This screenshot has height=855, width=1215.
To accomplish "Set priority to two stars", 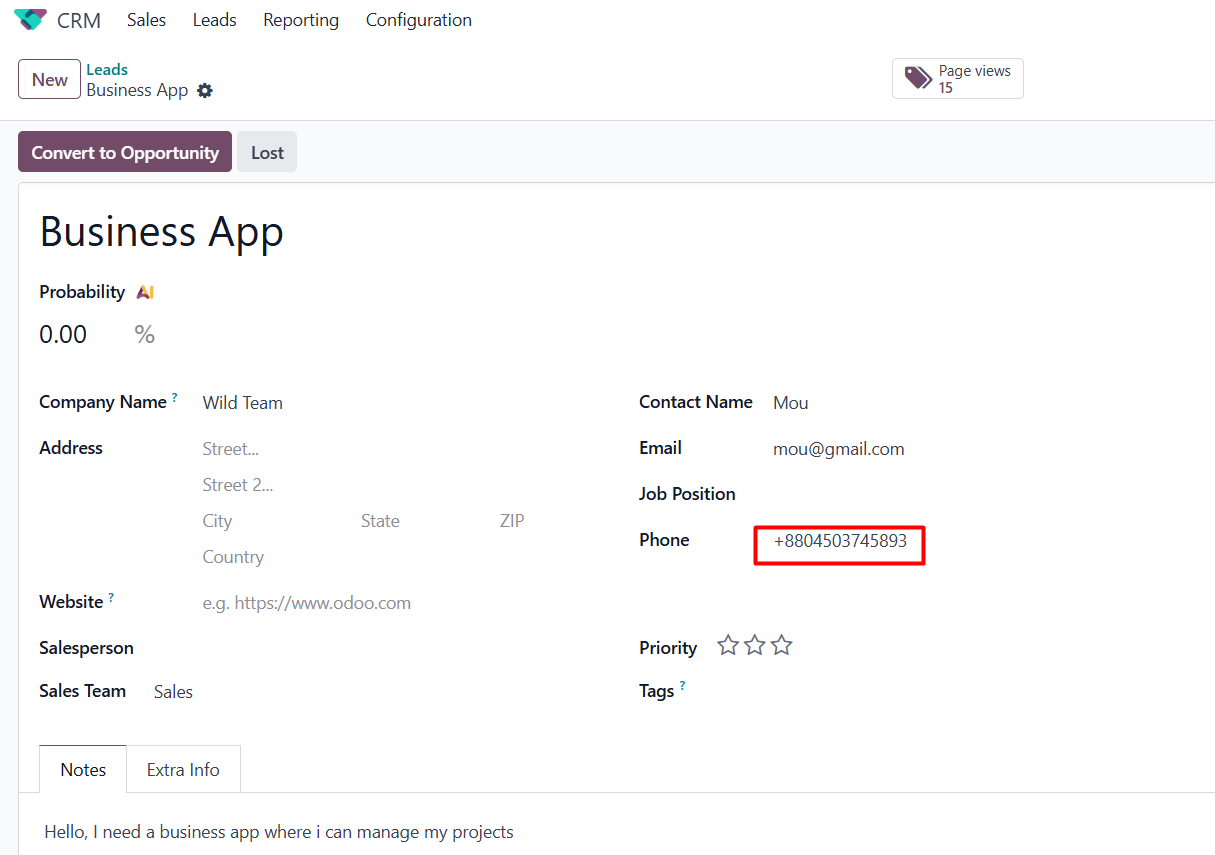I will tap(755, 646).
